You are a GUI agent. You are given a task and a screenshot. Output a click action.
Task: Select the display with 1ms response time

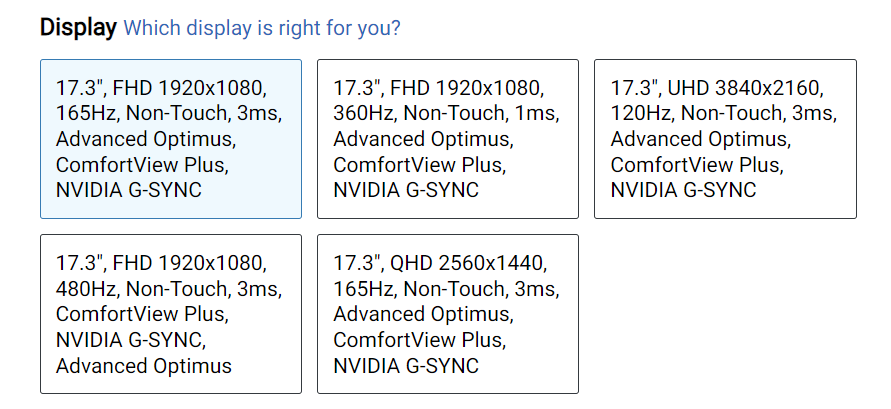(448, 139)
